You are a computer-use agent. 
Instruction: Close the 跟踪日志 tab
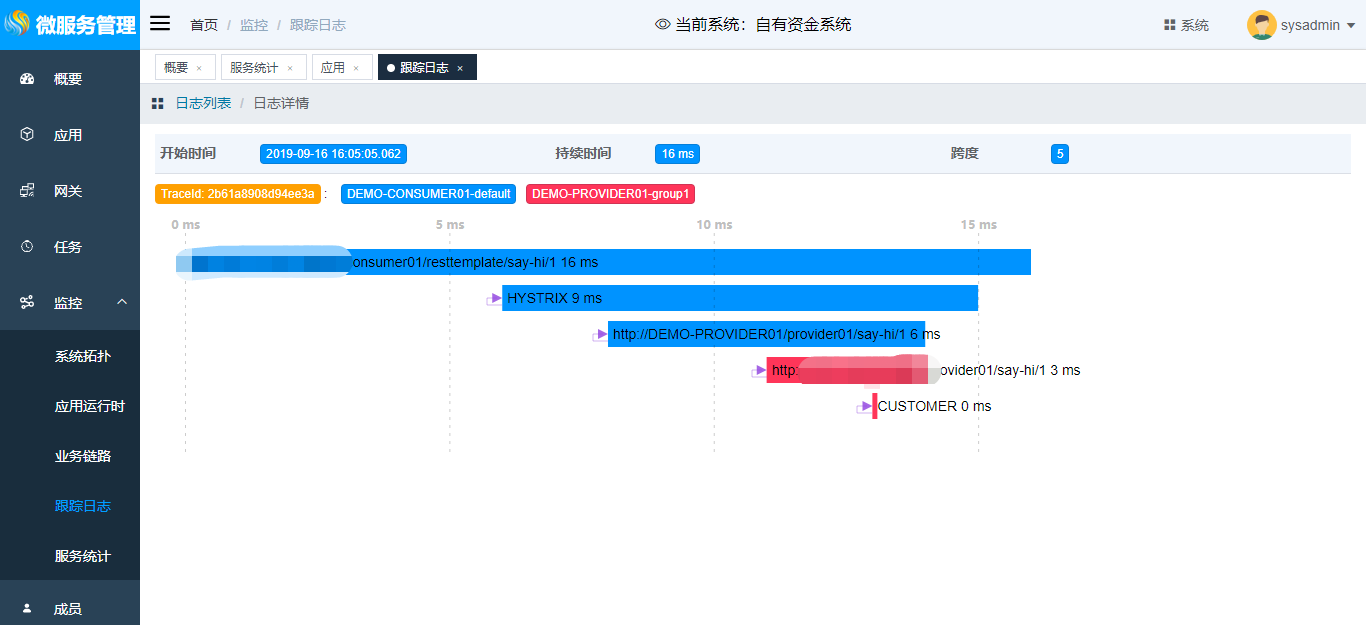tap(460, 68)
